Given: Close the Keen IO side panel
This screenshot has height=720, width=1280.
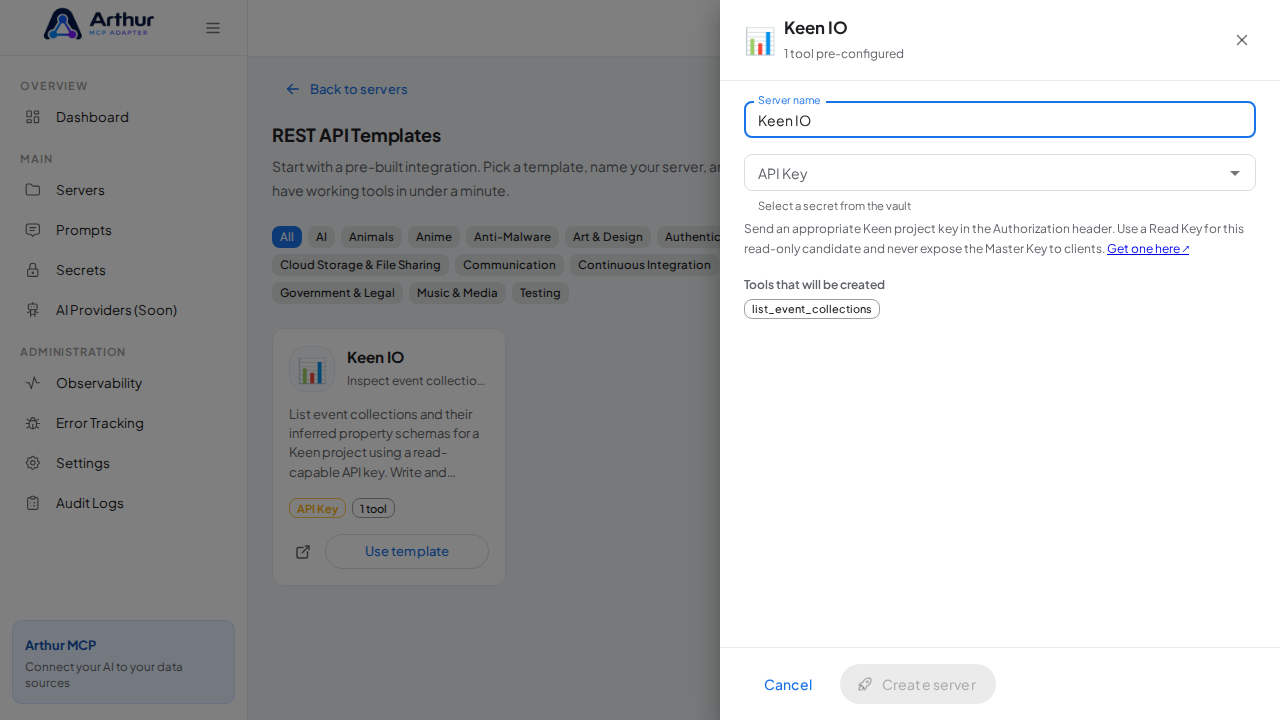Looking at the screenshot, I should click(x=1242, y=40).
